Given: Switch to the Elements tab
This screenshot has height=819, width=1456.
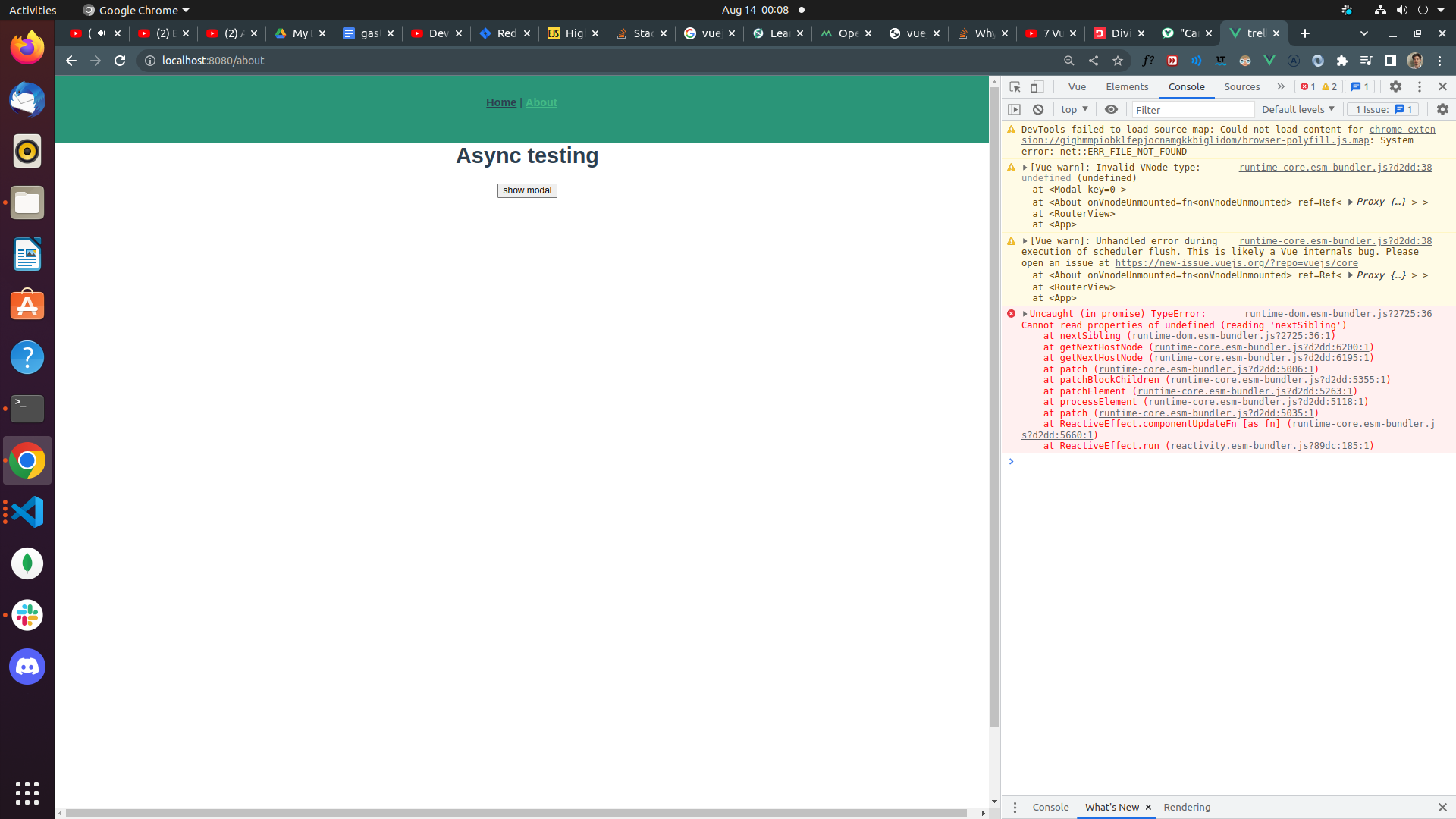Looking at the screenshot, I should [1127, 86].
